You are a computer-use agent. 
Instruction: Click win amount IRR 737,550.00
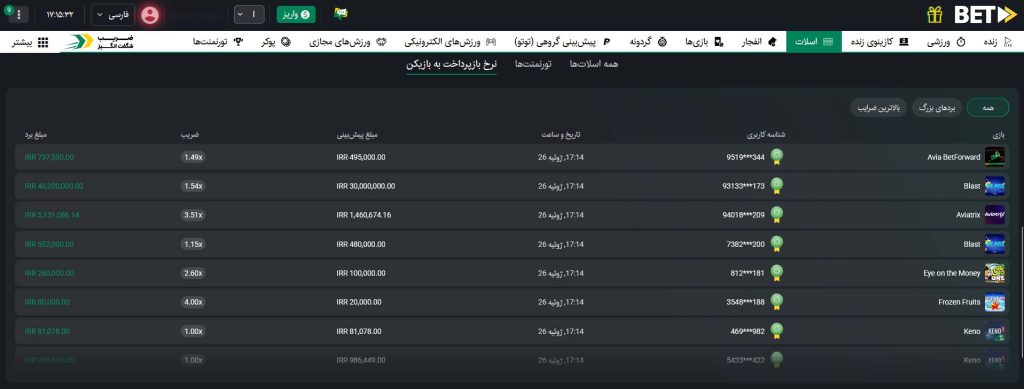tap(49, 157)
